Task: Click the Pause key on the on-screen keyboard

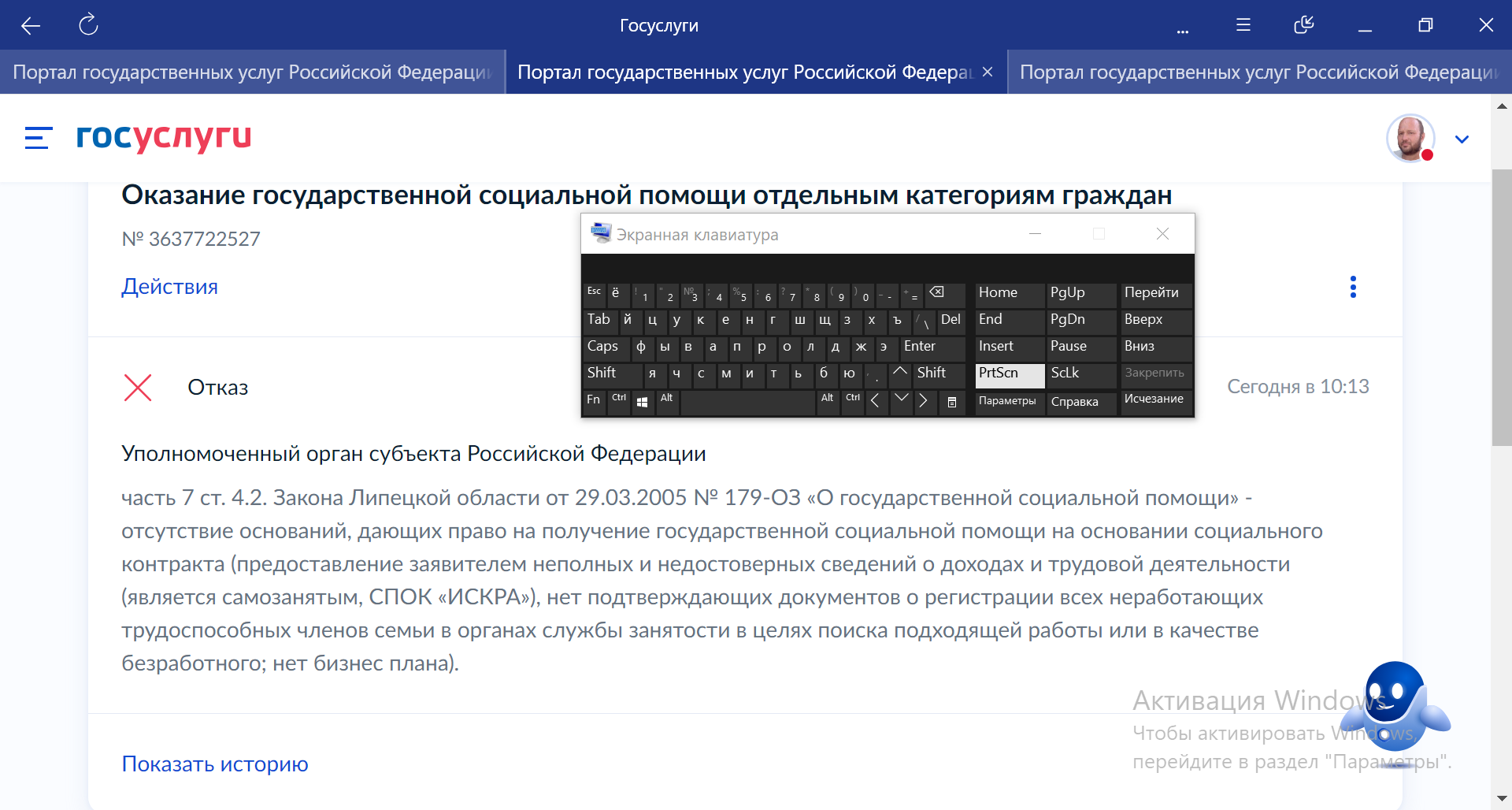Action: pyautogui.click(x=1082, y=348)
